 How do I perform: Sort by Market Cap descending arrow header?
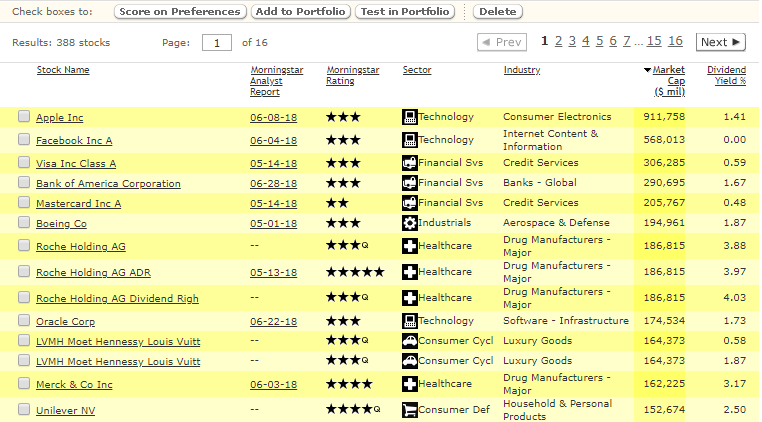664,81
